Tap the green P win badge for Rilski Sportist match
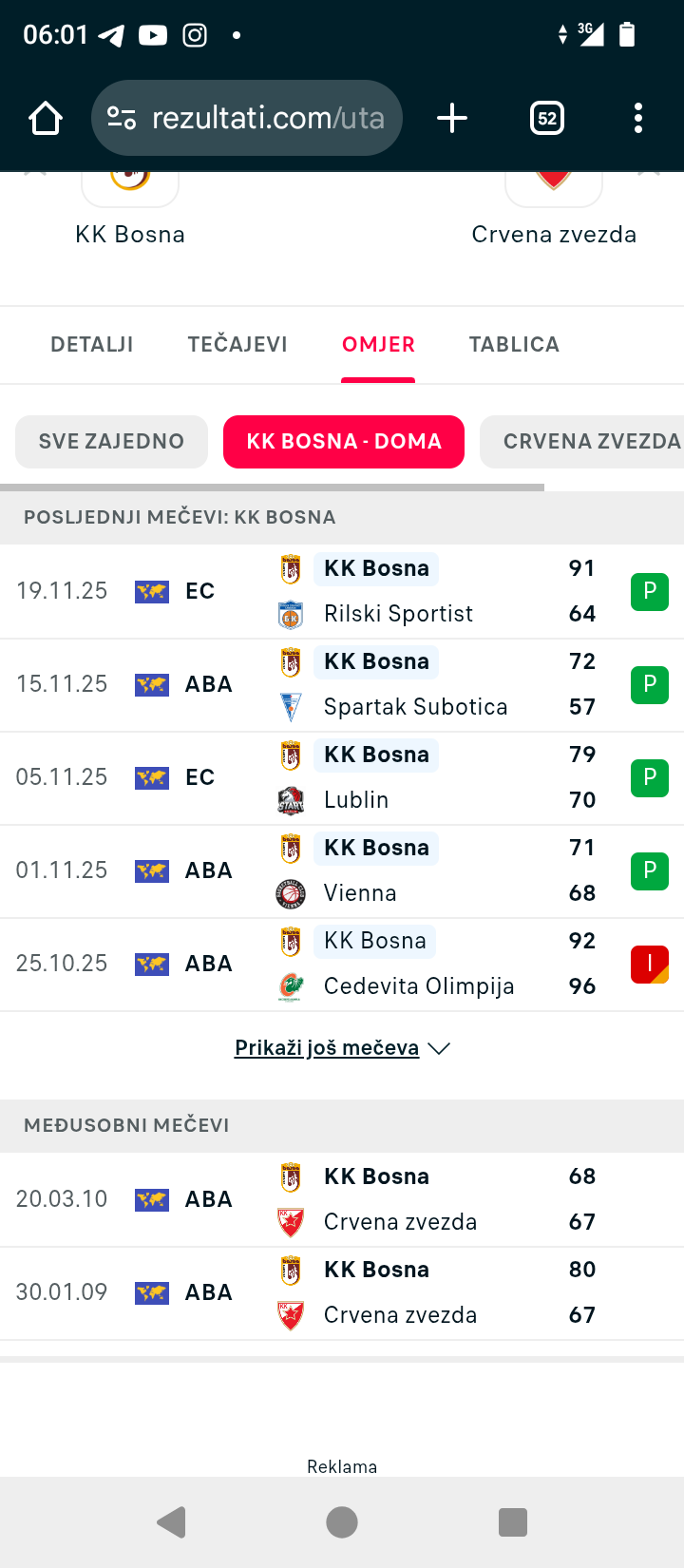The image size is (684, 1568). click(x=650, y=591)
